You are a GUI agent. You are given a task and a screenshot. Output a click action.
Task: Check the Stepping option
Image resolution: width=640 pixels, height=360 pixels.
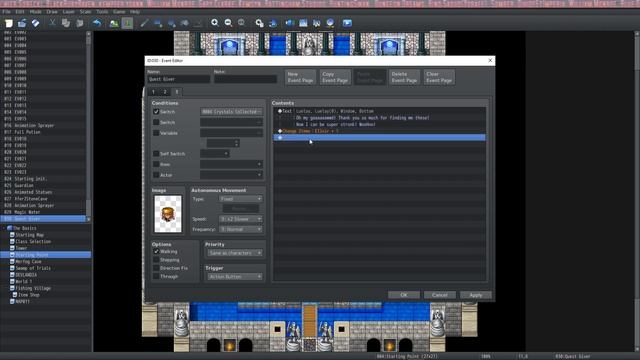[x=156, y=260]
